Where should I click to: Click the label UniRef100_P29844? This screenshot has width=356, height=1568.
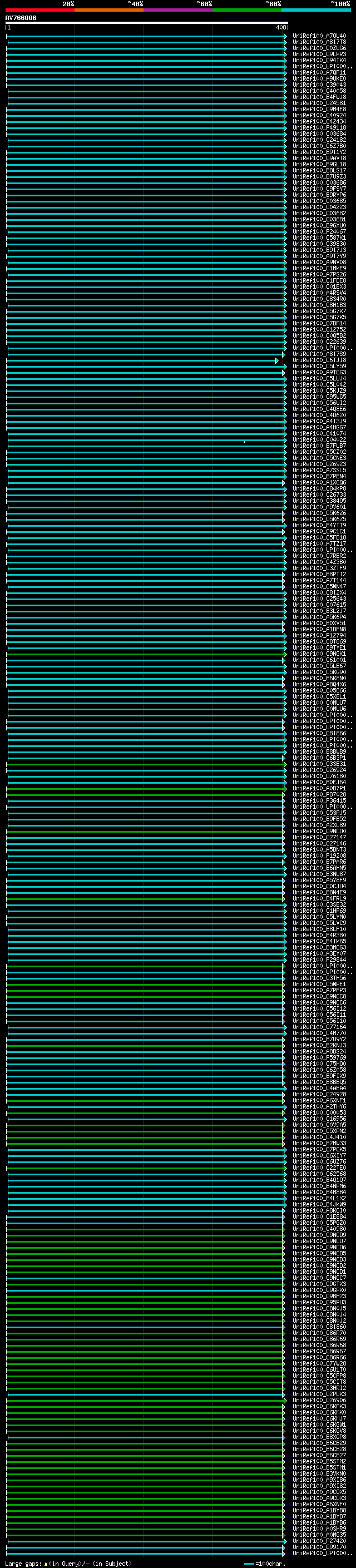pos(319,960)
